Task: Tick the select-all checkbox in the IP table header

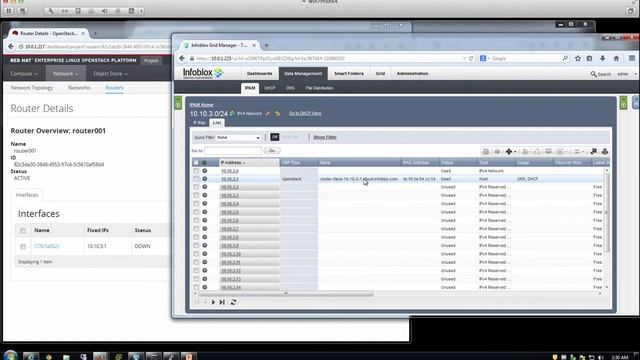Action: pos(196,162)
